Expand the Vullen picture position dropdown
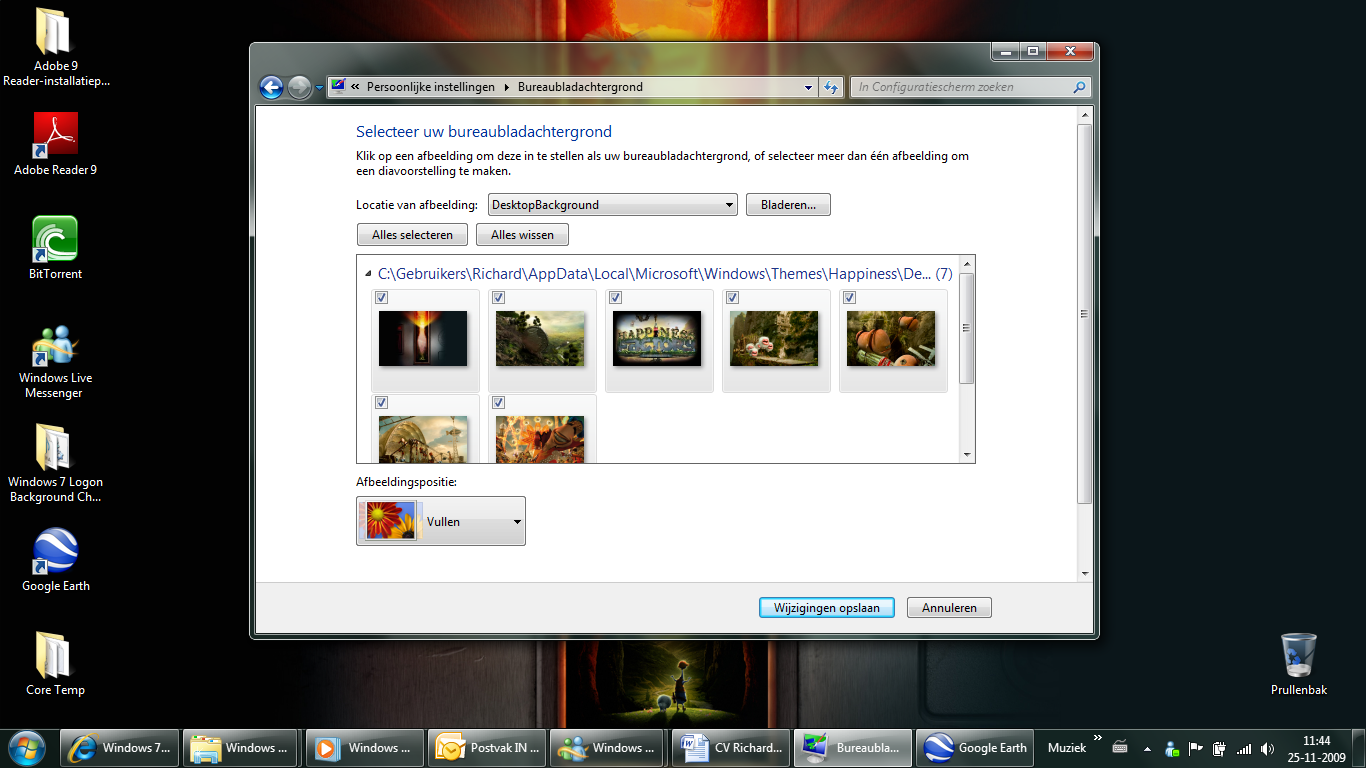The image size is (1366, 768). (441, 521)
